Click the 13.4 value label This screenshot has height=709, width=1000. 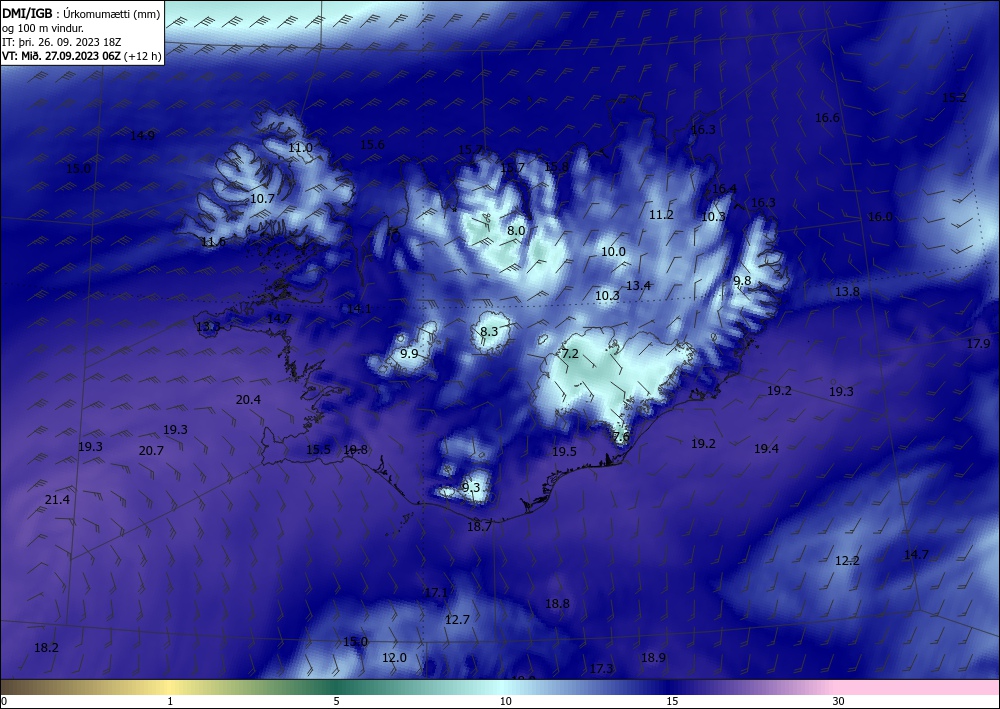click(638, 285)
